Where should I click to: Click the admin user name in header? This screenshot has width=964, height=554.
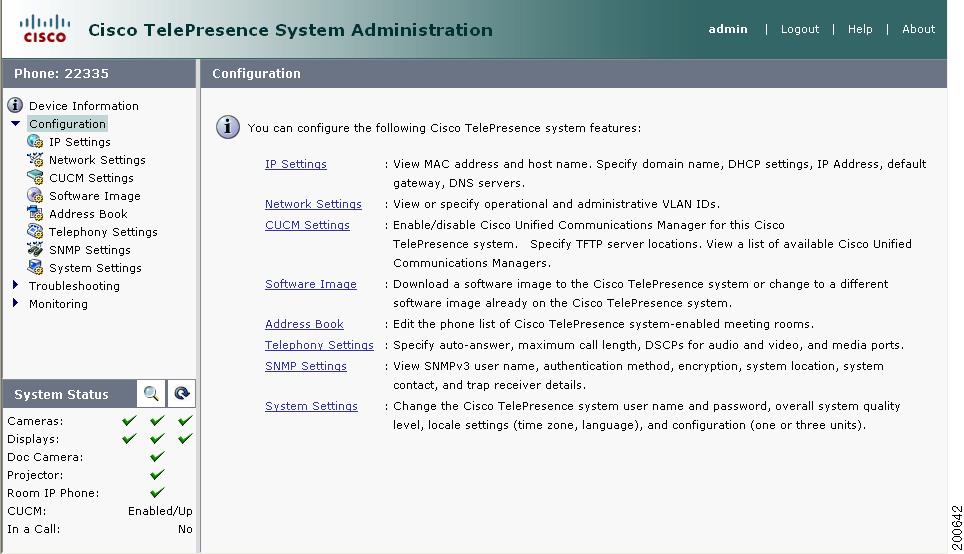pos(728,29)
